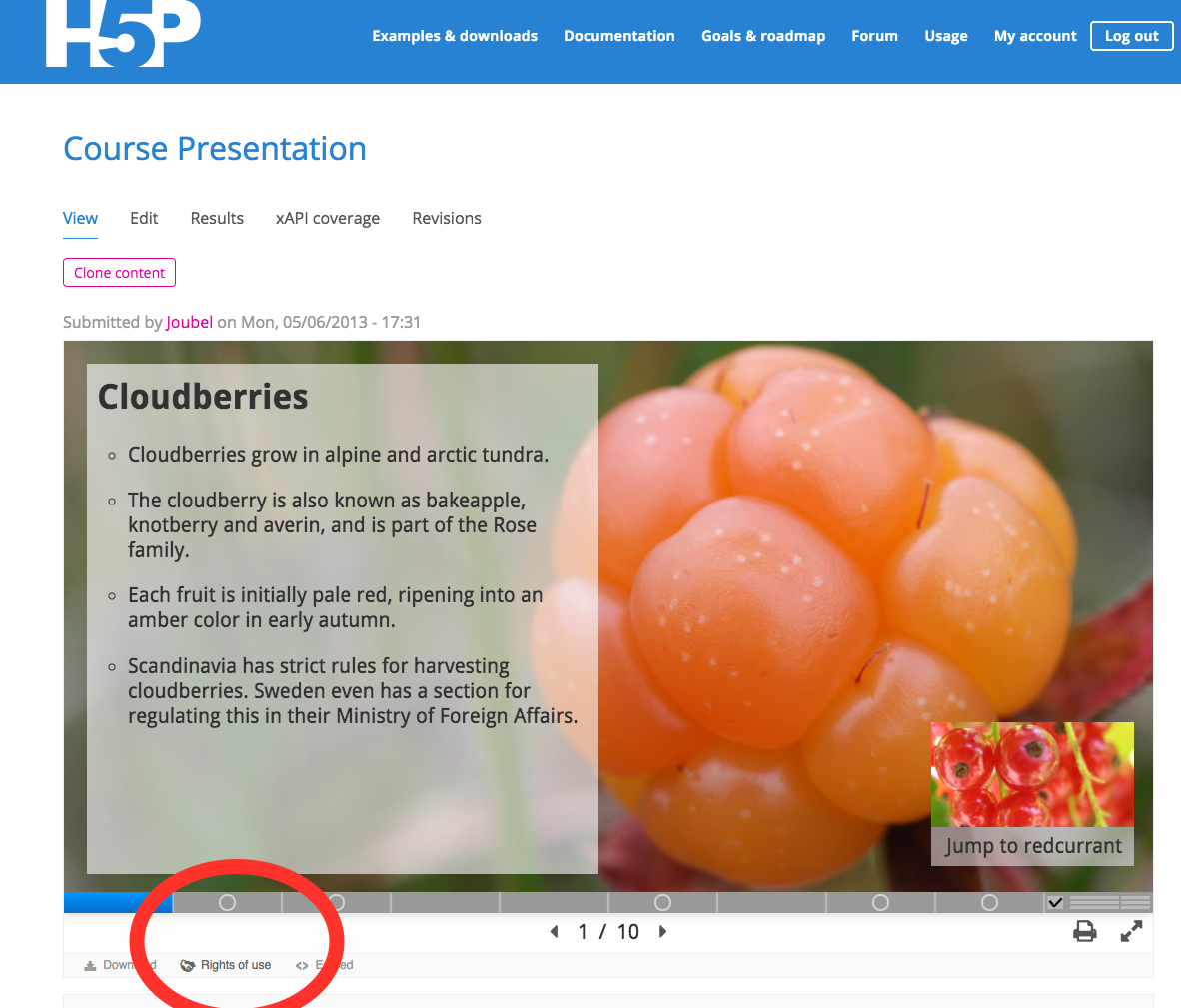Select the summary slide checkmark segment
Image resolution: width=1181 pixels, height=1008 pixels.
(1055, 903)
